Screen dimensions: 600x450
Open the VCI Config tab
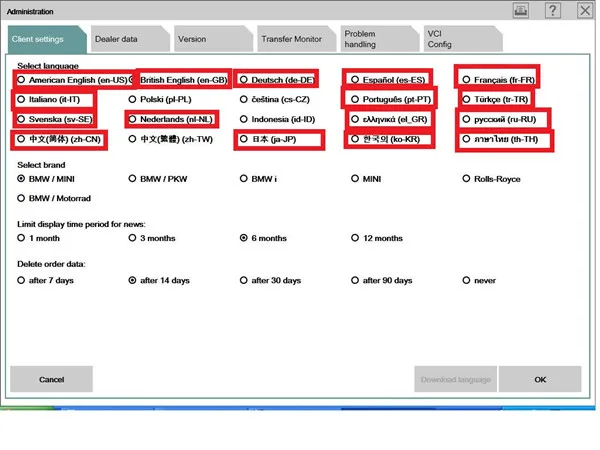pos(463,39)
